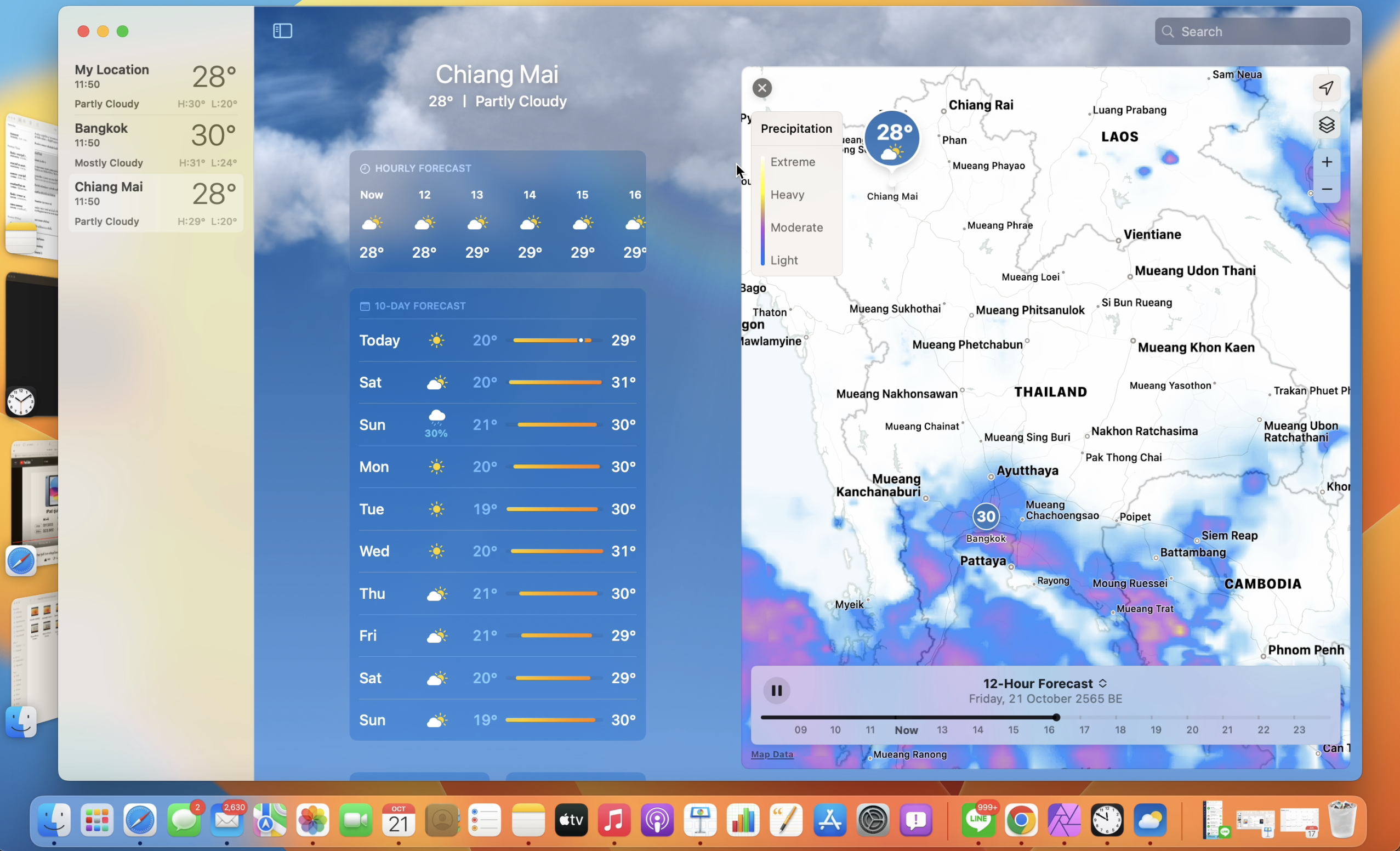
Task: Click the Chiang Mai 28° map marker
Action: pyautogui.click(x=891, y=139)
